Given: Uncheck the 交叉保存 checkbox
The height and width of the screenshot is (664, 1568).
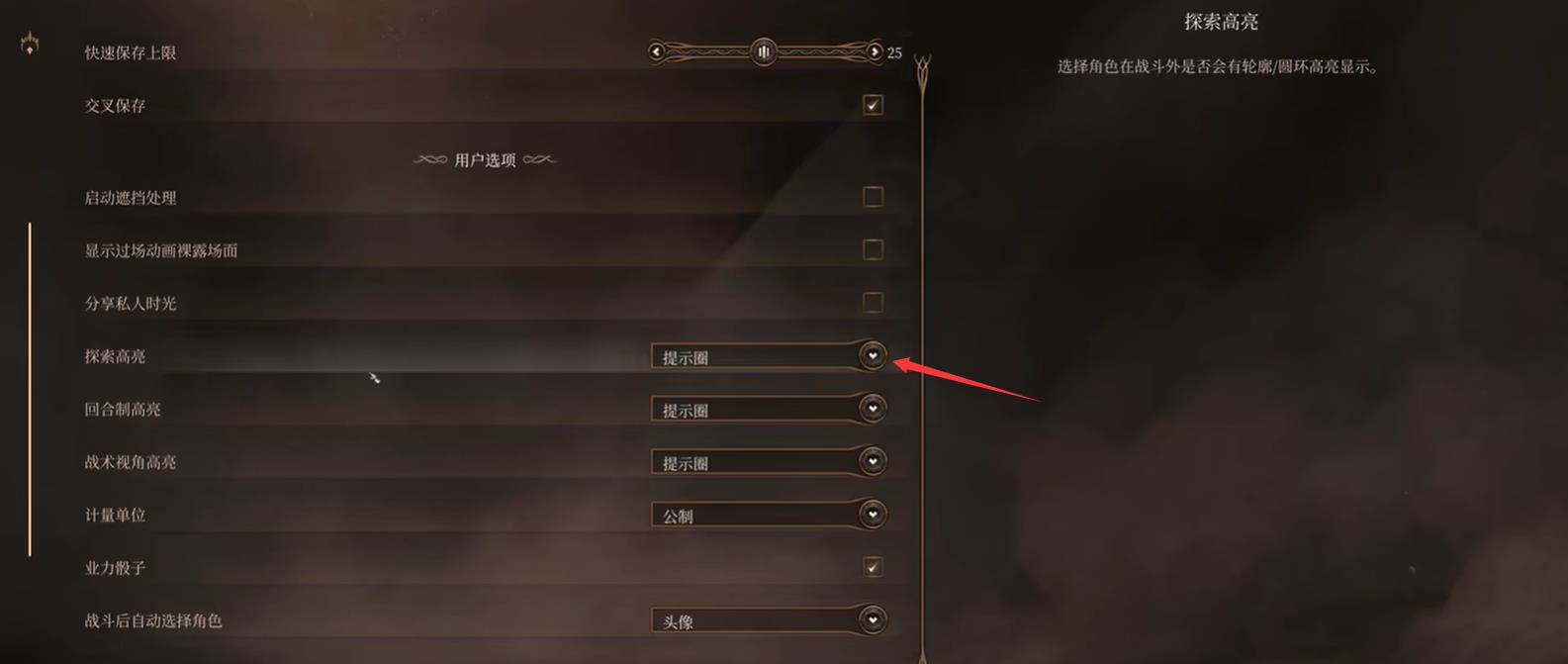Looking at the screenshot, I should 873,105.
